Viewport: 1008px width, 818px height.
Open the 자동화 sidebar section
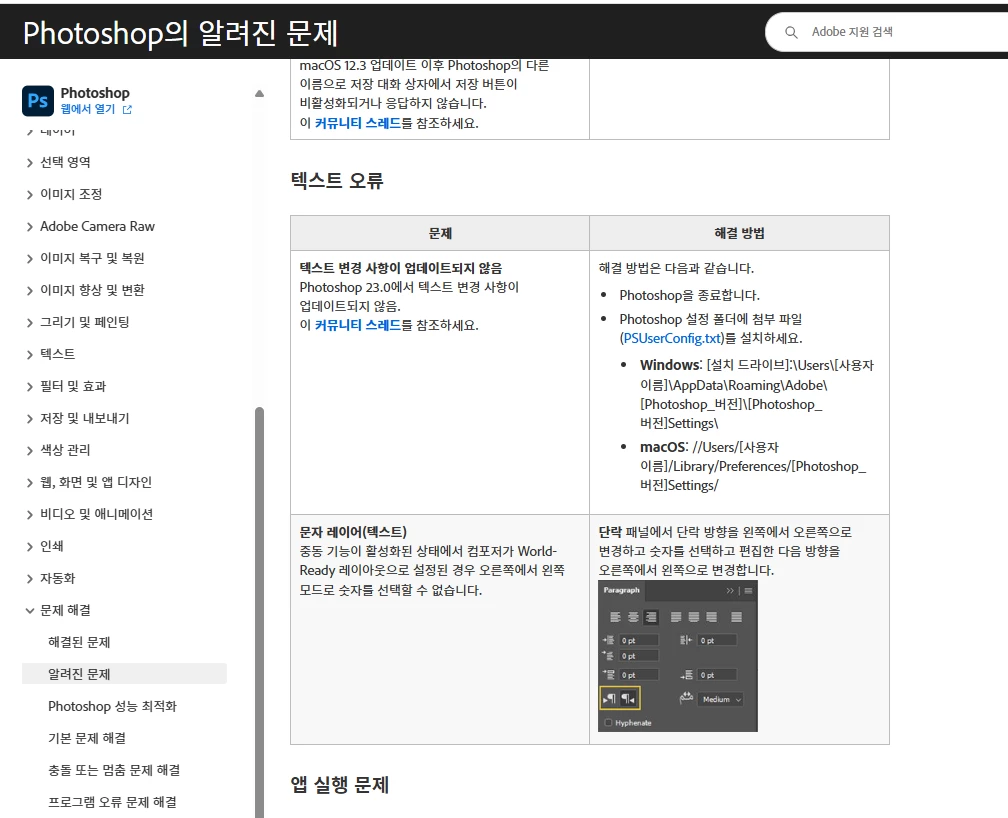tap(57, 578)
